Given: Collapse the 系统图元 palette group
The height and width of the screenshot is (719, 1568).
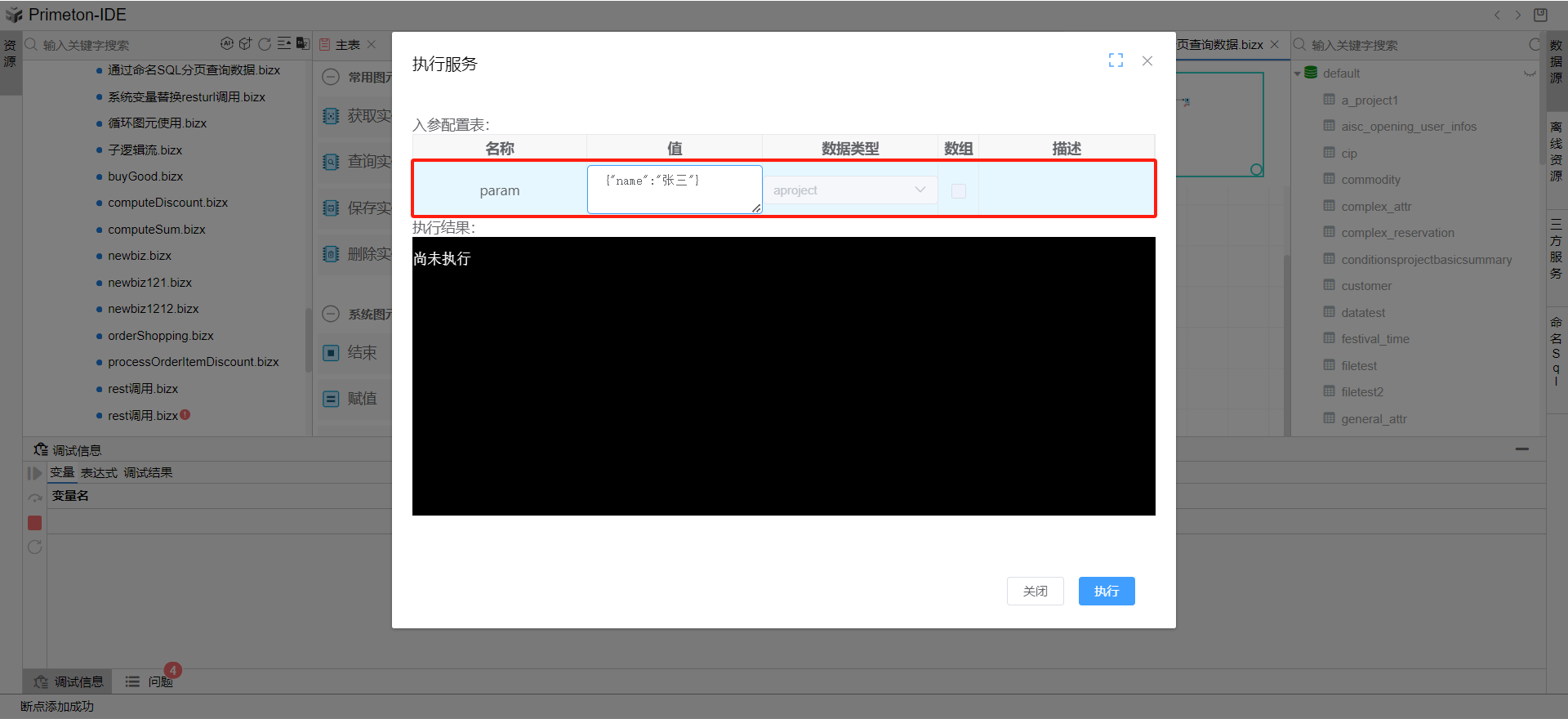Looking at the screenshot, I should pos(331,314).
